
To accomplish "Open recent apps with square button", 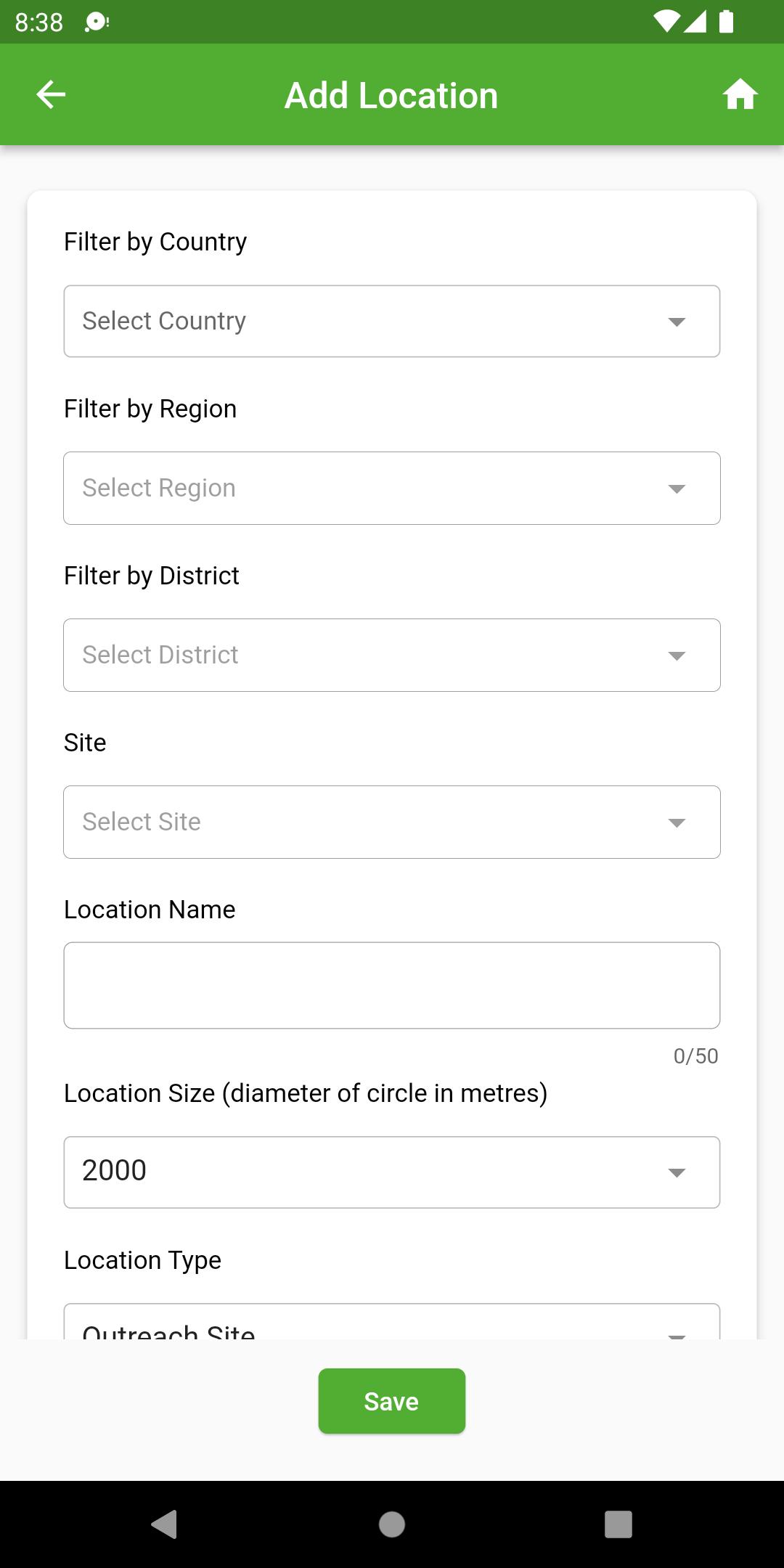I will [618, 1524].
